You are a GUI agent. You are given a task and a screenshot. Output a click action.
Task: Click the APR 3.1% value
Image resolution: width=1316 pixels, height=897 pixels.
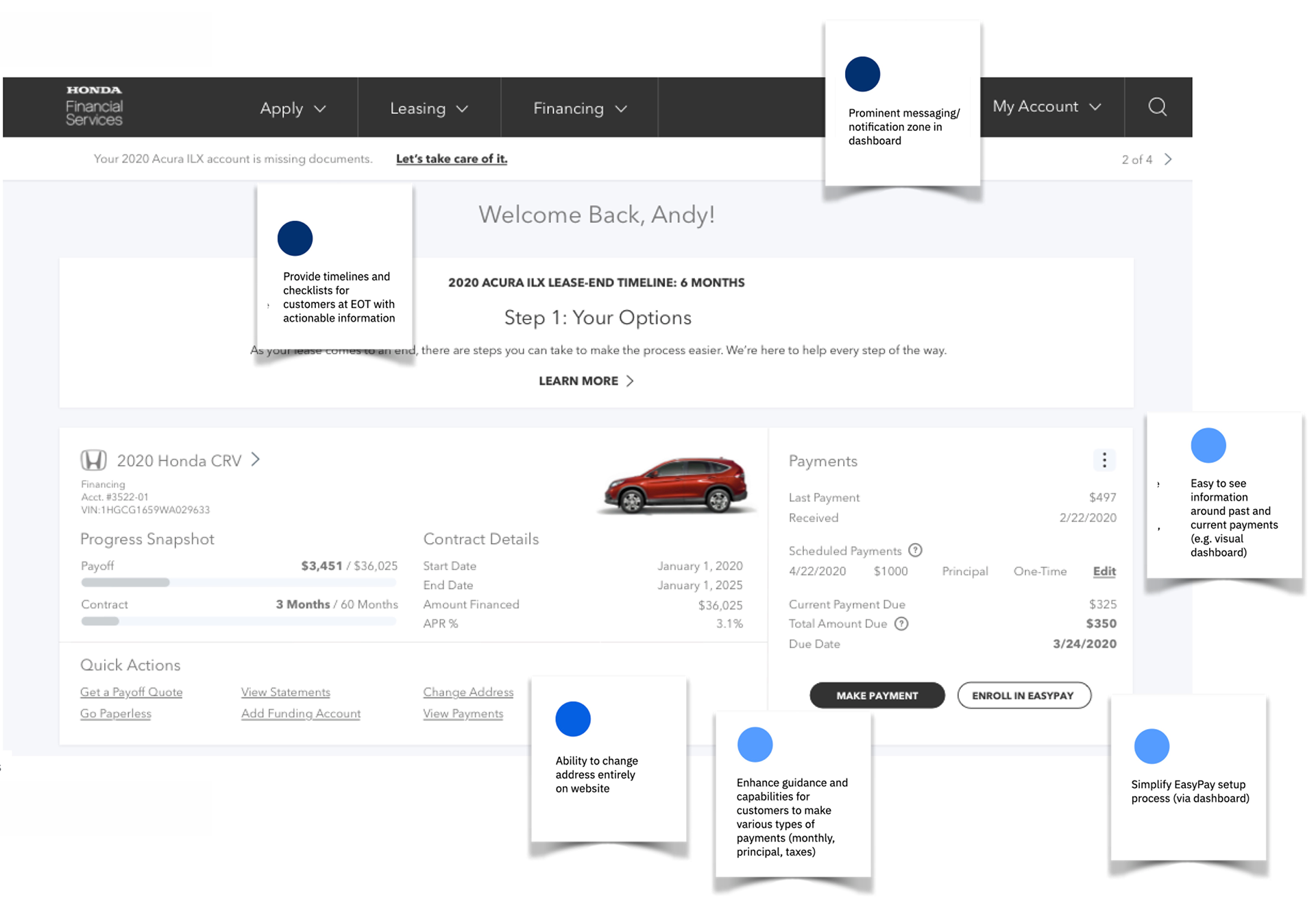click(x=729, y=623)
